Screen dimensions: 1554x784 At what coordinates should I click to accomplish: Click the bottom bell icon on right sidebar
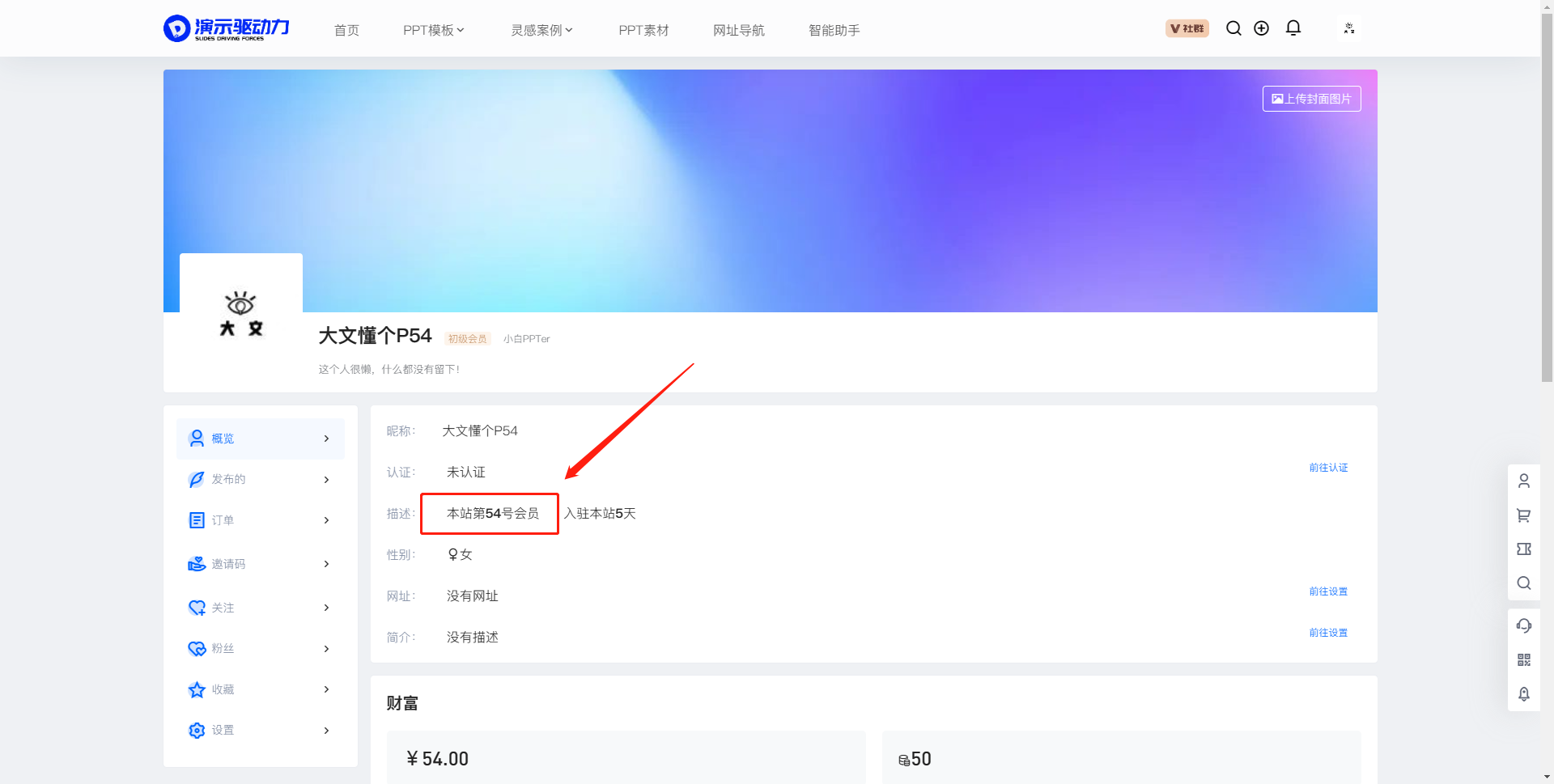tap(1525, 694)
